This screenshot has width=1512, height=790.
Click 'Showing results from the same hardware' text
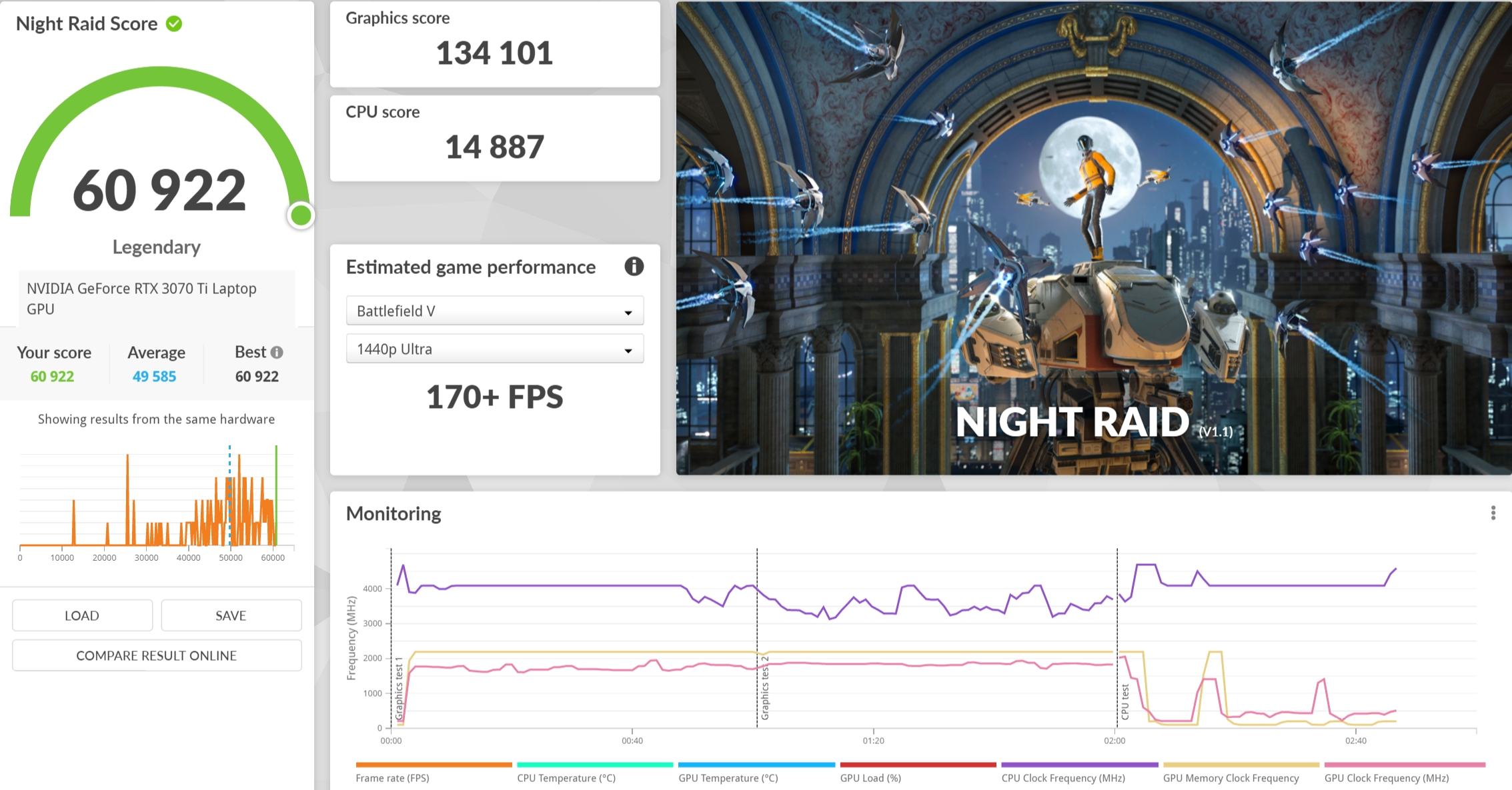tap(156, 419)
